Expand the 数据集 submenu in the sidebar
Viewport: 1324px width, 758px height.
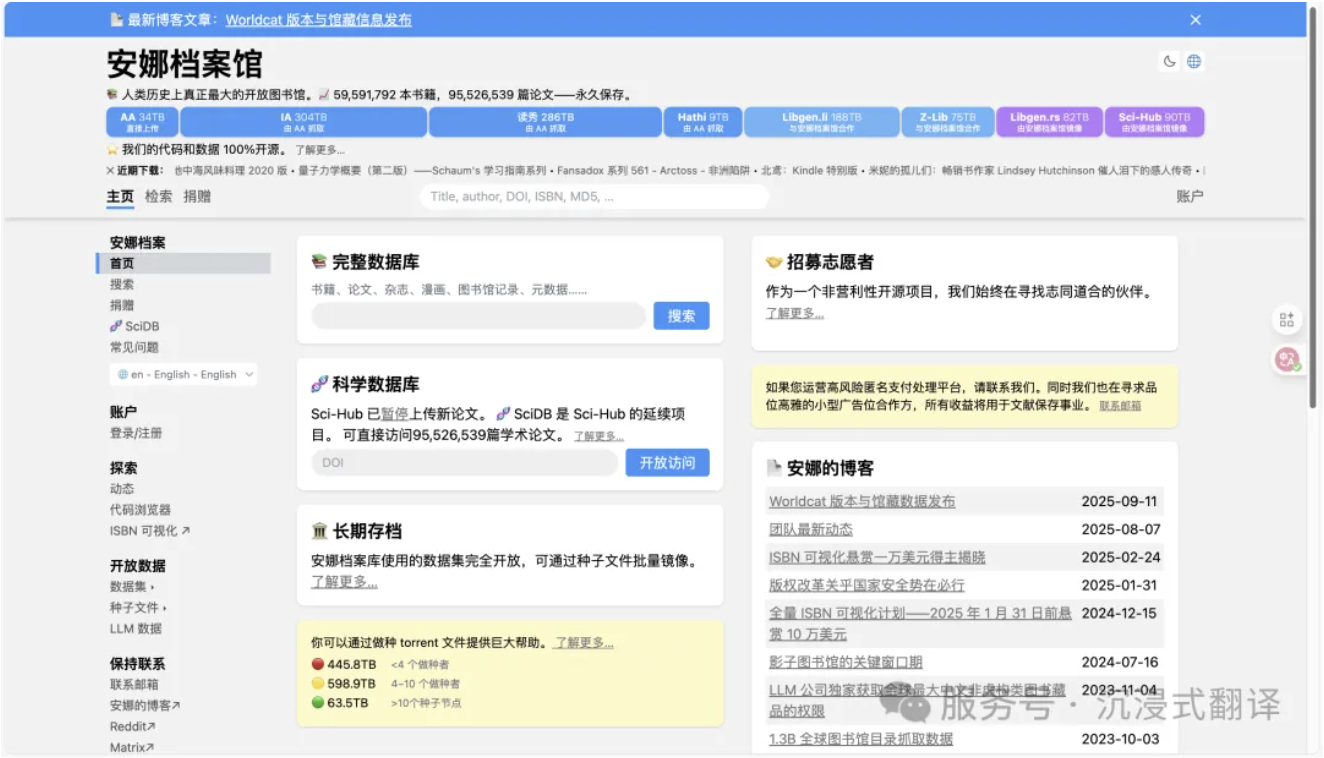point(132,587)
